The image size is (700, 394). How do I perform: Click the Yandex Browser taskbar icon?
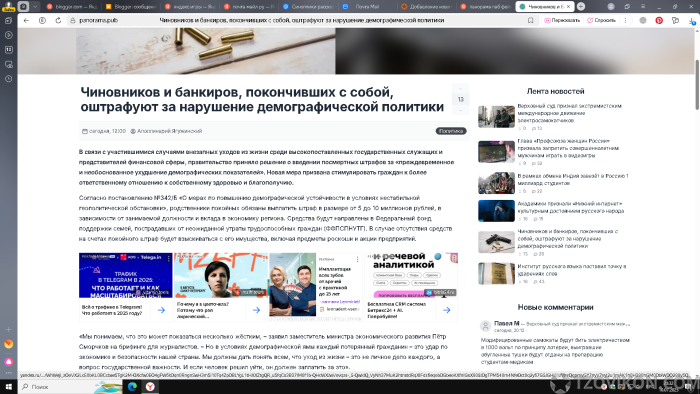point(150,387)
